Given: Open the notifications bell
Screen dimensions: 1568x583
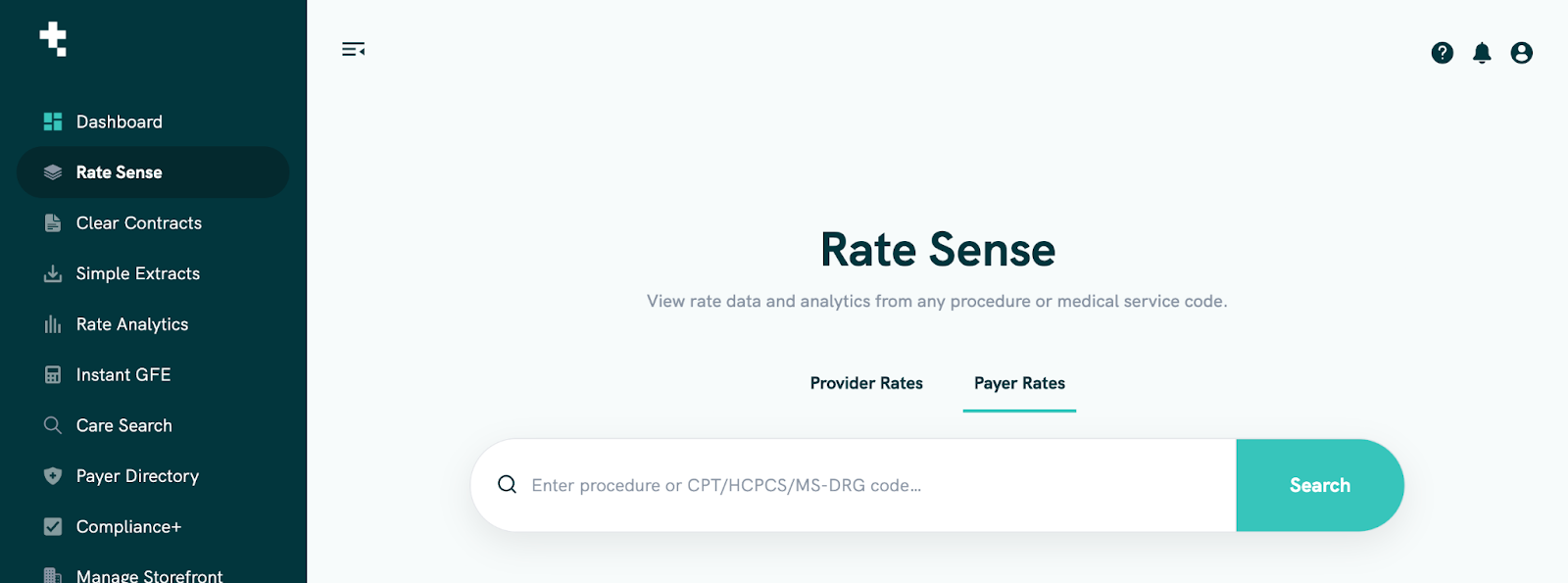Looking at the screenshot, I should pos(1482,53).
